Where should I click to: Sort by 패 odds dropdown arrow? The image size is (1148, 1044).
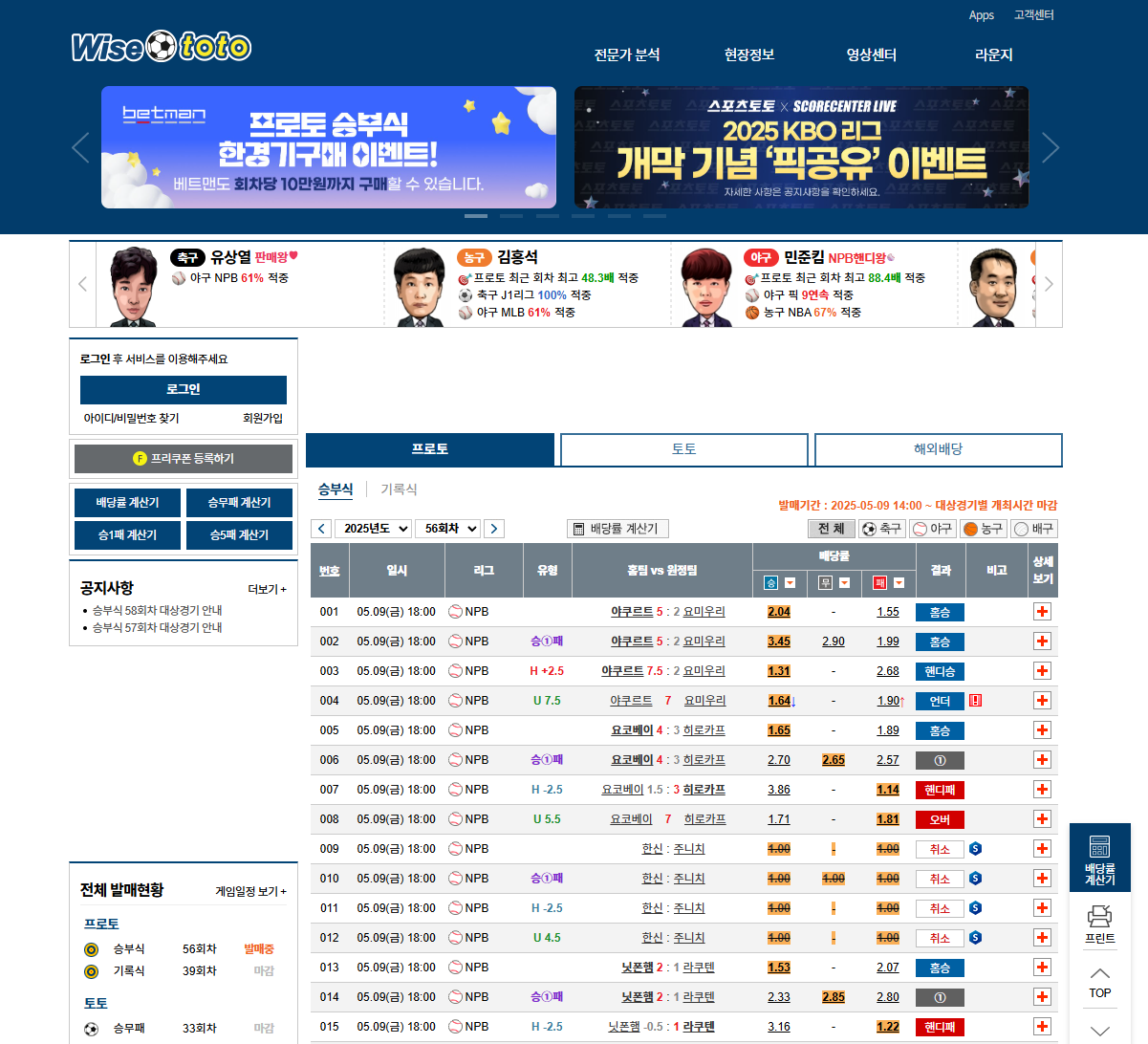click(x=899, y=582)
